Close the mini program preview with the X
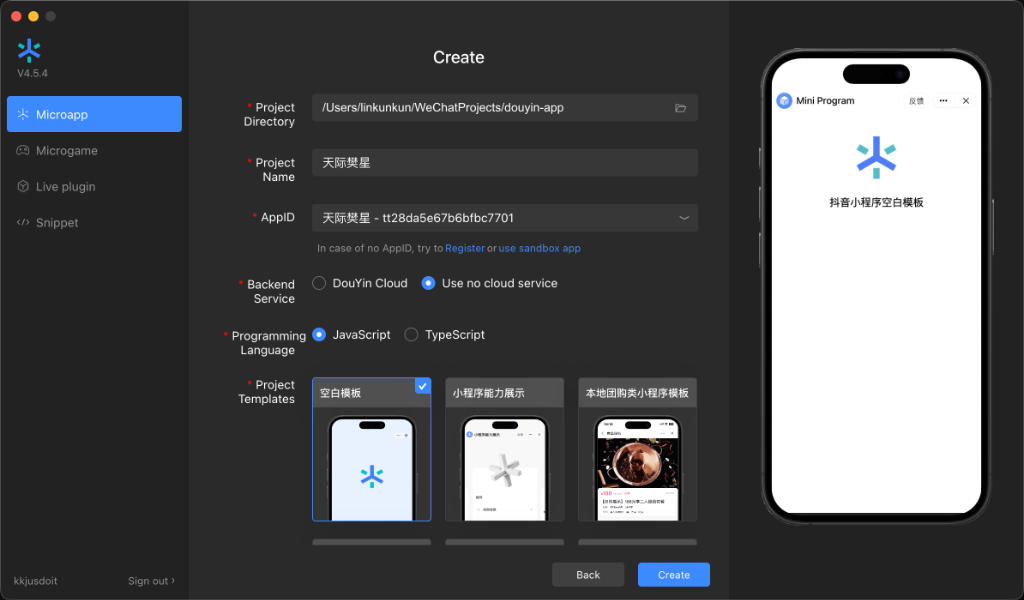This screenshot has height=600, width=1024. [x=966, y=101]
